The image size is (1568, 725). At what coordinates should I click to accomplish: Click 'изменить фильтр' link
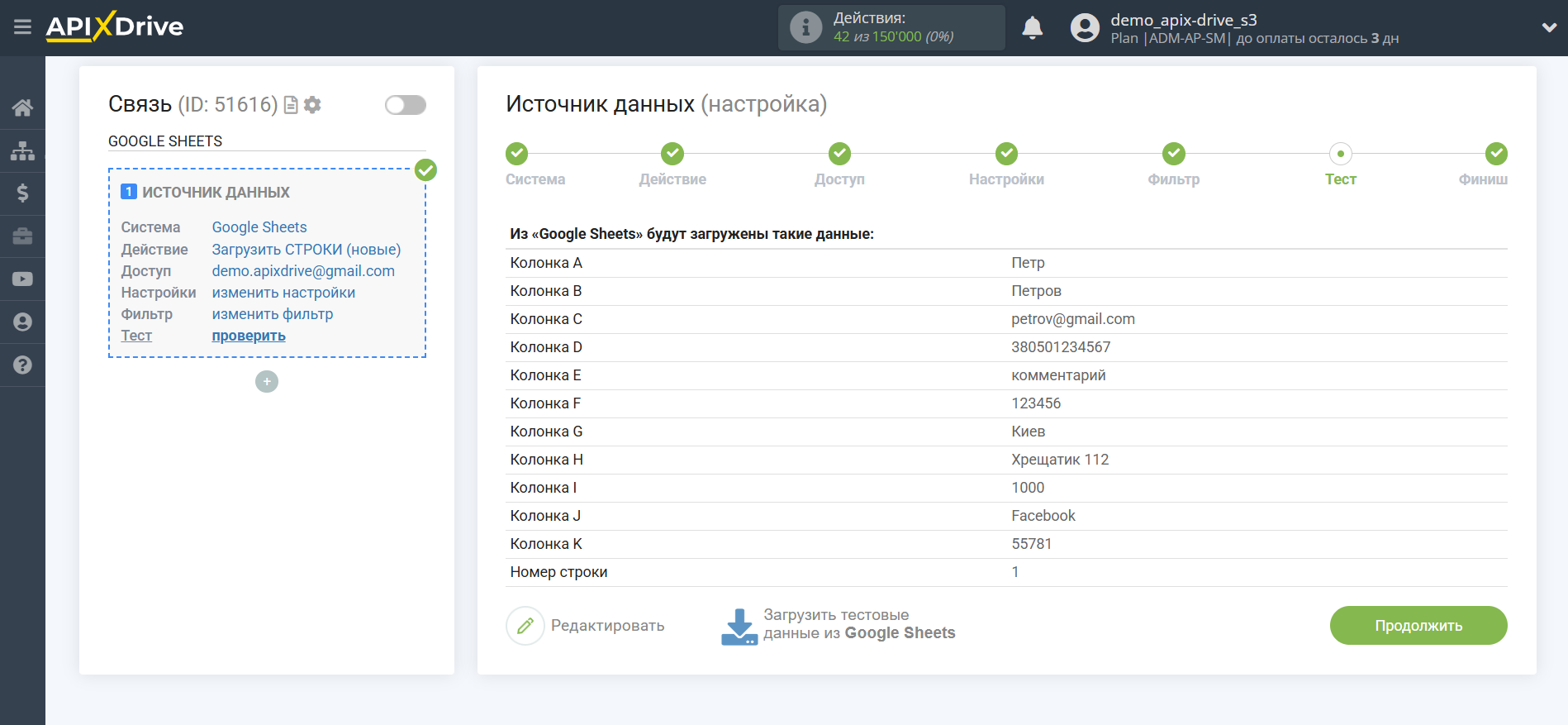(273, 314)
